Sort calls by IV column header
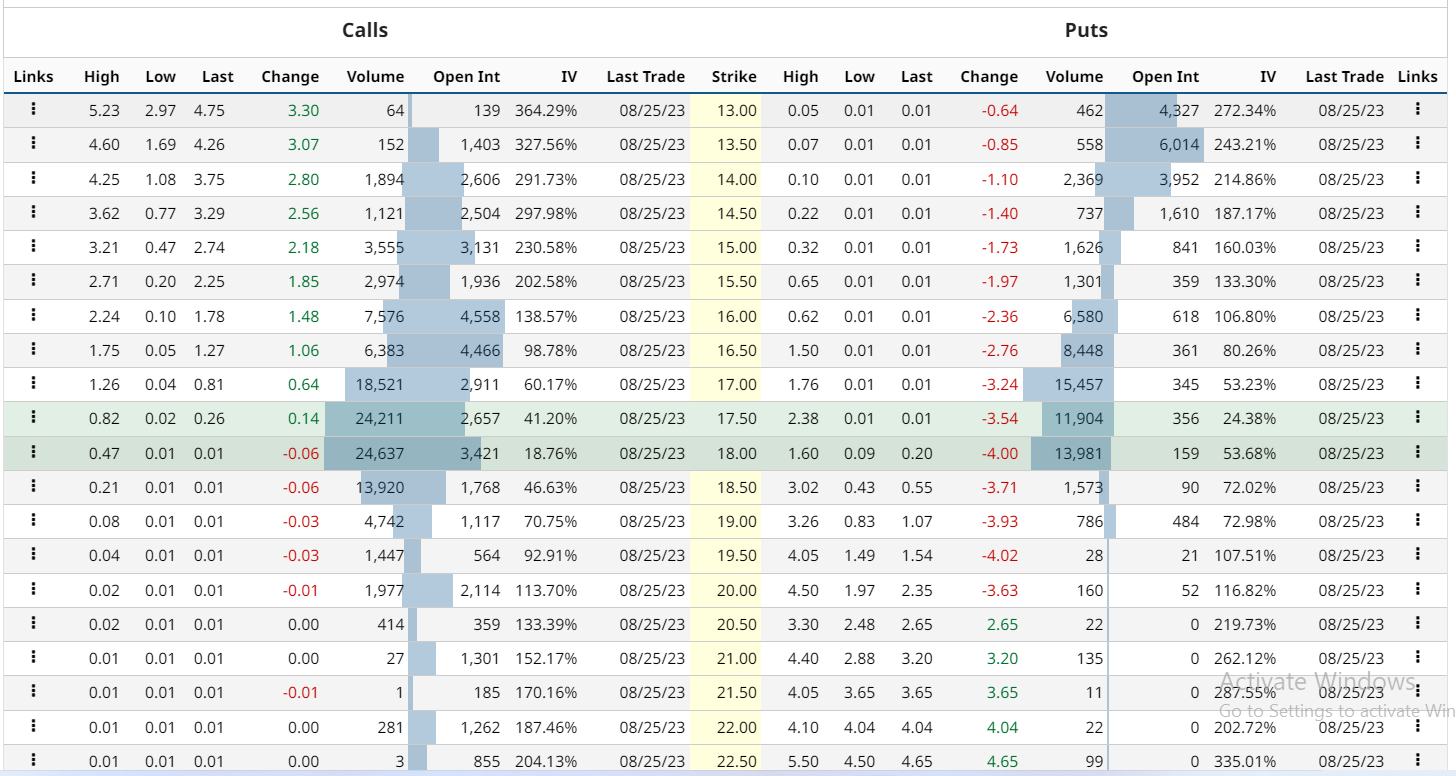Image resolution: width=1456 pixels, height=776 pixels. coord(568,77)
